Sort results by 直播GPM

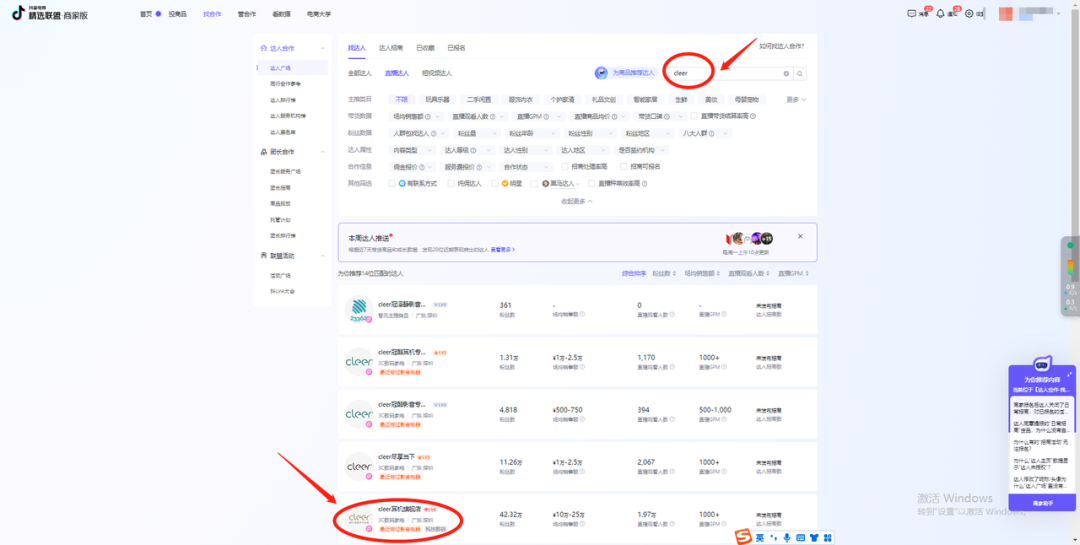[x=793, y=274]
